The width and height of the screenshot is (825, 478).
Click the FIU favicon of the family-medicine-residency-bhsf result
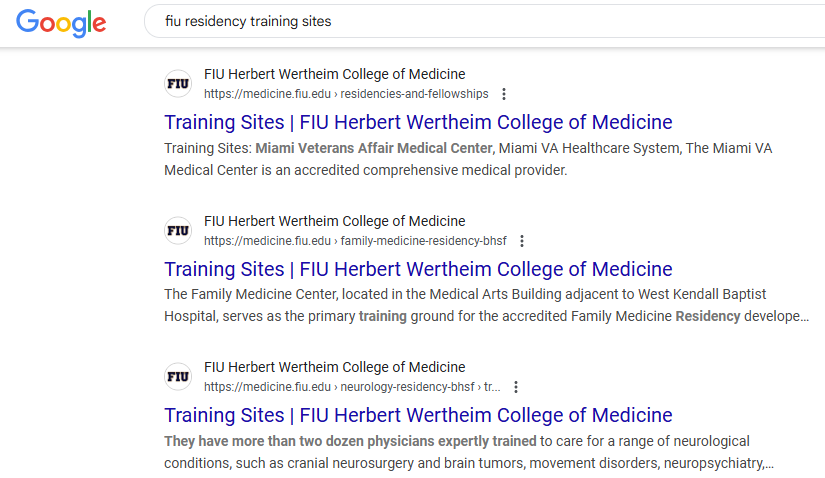[x=178, y=231]
